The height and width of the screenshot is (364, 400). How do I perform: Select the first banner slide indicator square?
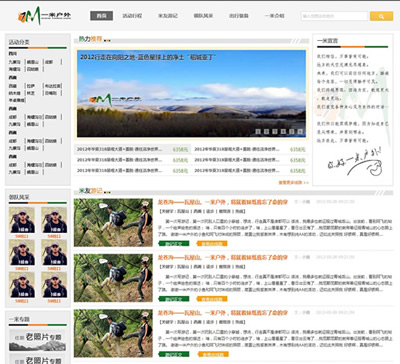[258, 132]
